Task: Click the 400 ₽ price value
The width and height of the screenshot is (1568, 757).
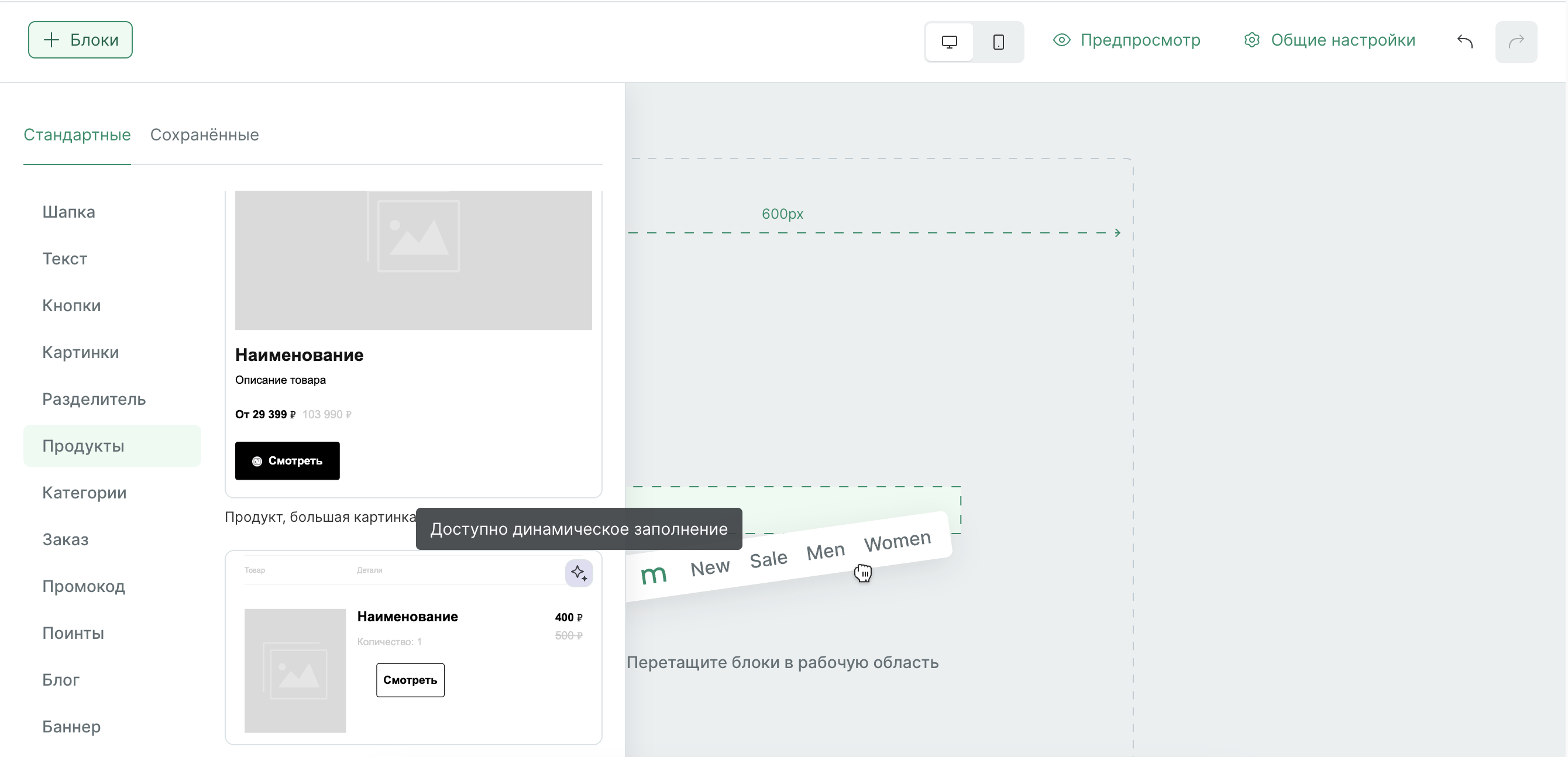Action: pos(569,618)
